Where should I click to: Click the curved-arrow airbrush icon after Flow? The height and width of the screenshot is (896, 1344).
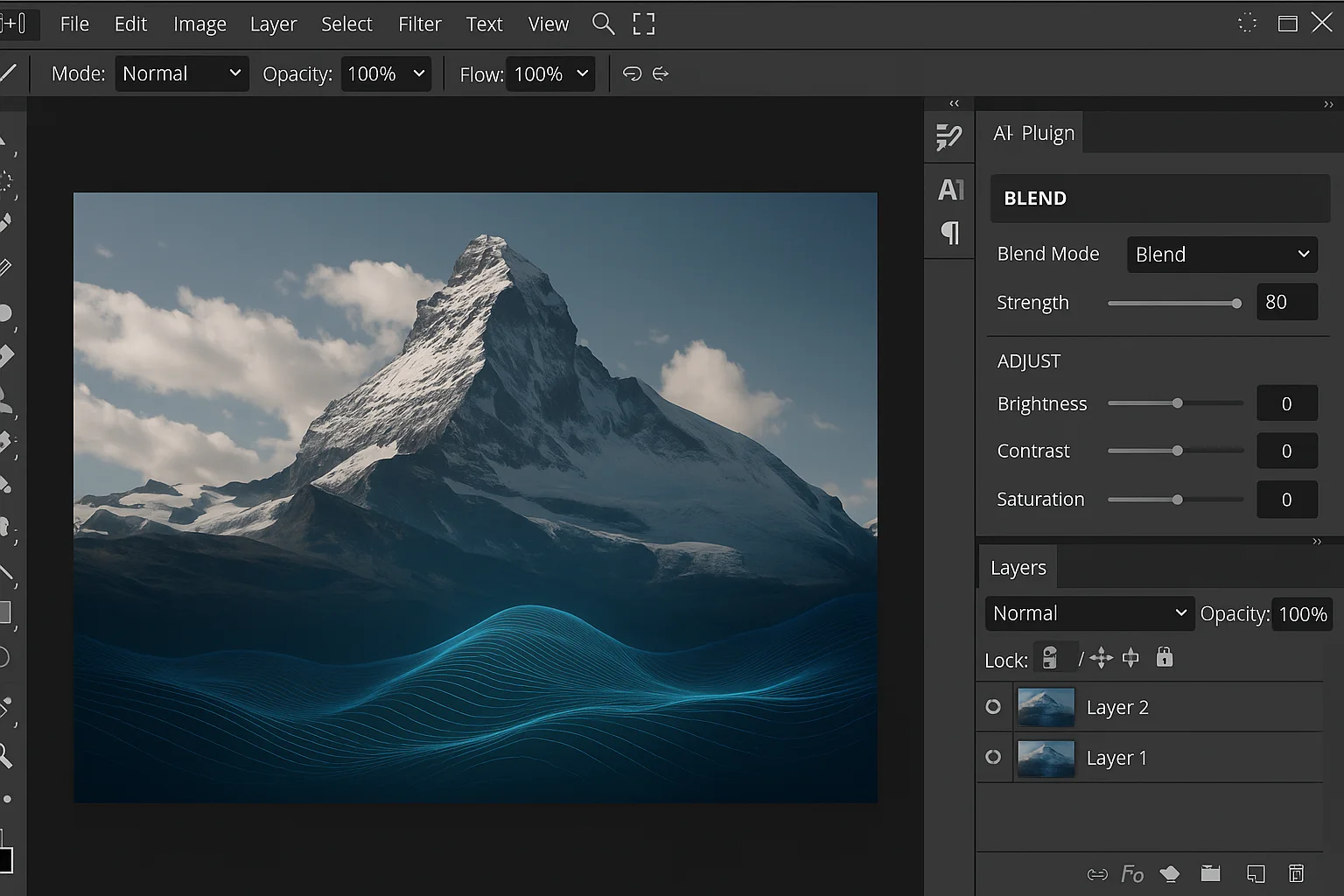click(632, 73)
